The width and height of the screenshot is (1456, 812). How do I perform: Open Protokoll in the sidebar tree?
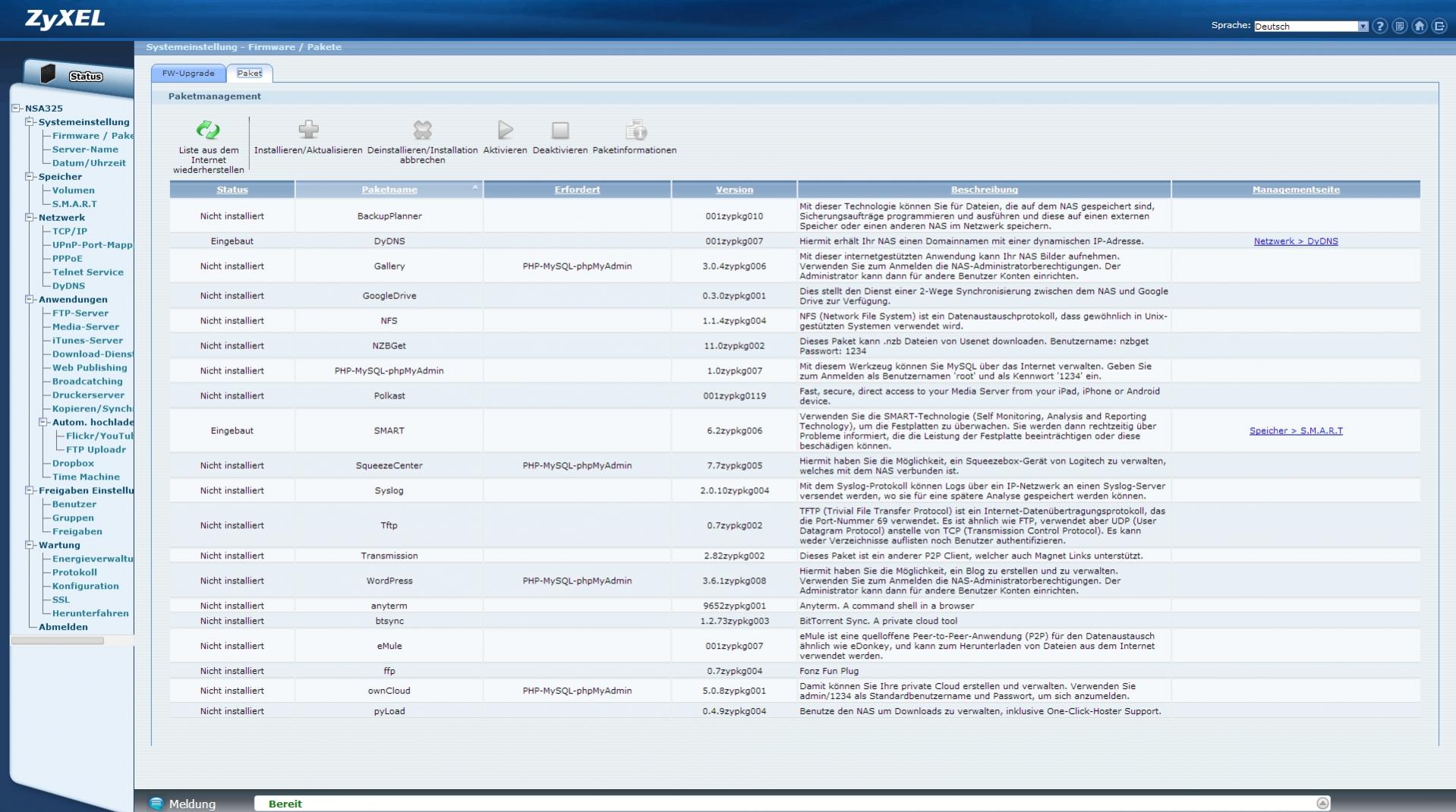(x=74, y=573)
